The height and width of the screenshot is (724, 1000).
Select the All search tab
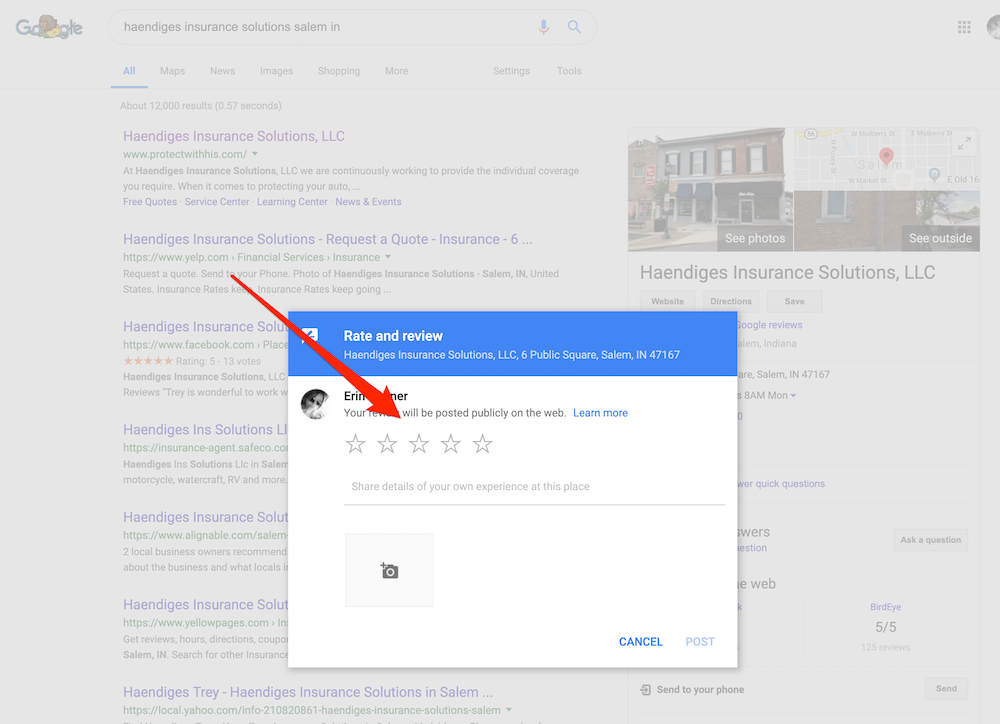pyautogui.click(x=129, y=71)
